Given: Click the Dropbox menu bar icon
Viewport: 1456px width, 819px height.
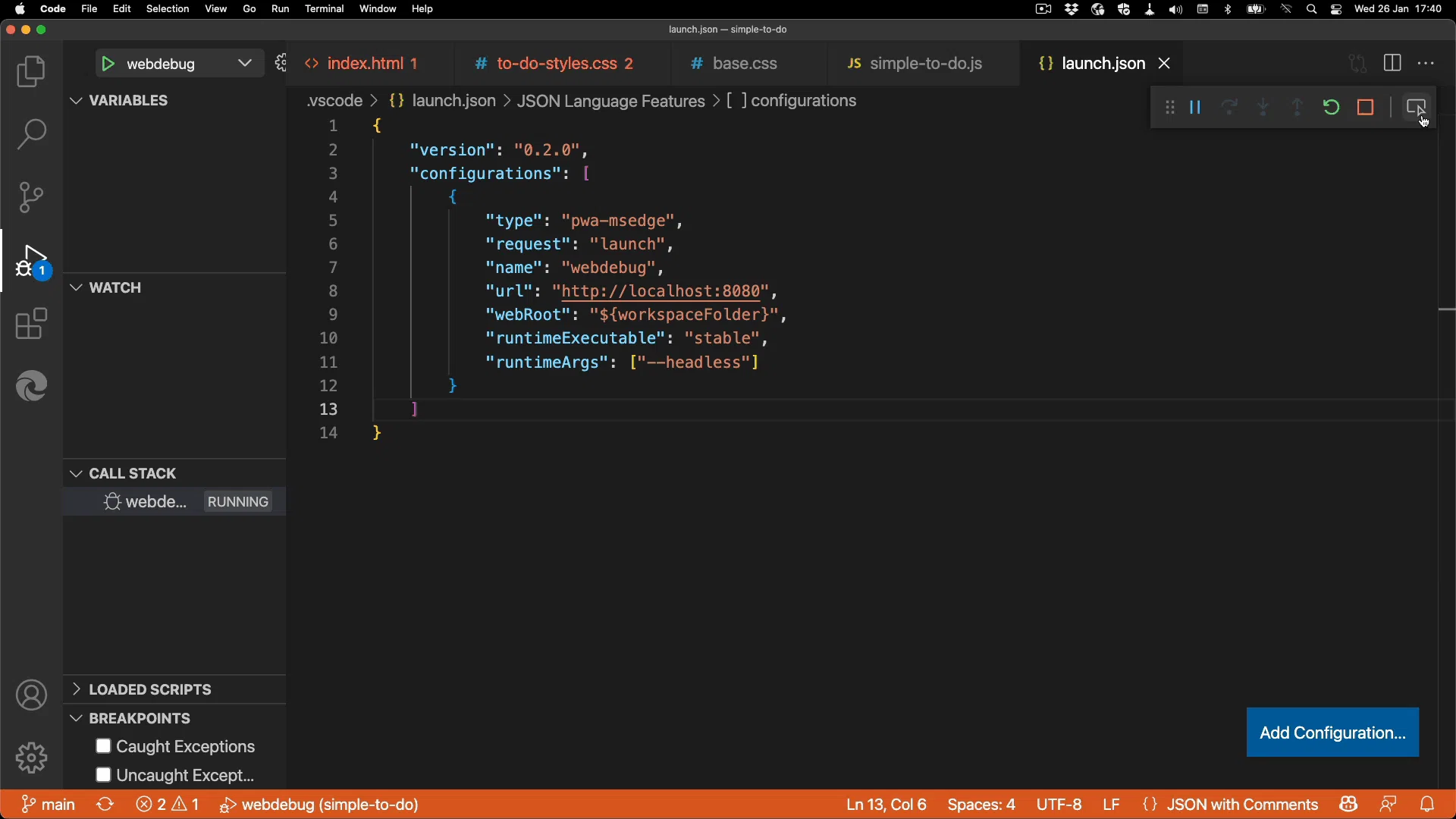Looking at the screenshot, I should [1072, 9].
